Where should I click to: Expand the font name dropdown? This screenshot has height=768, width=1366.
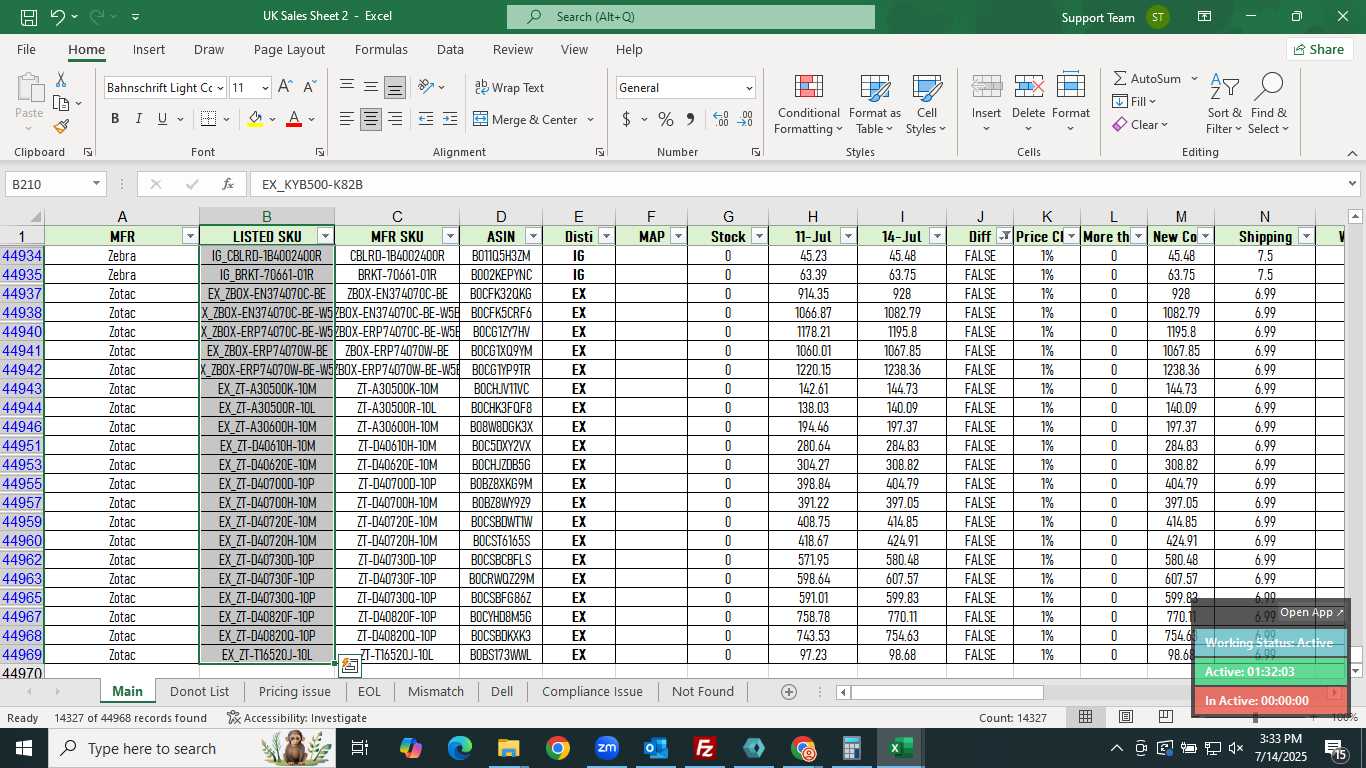pyautogui.click(x=219, y=88)
